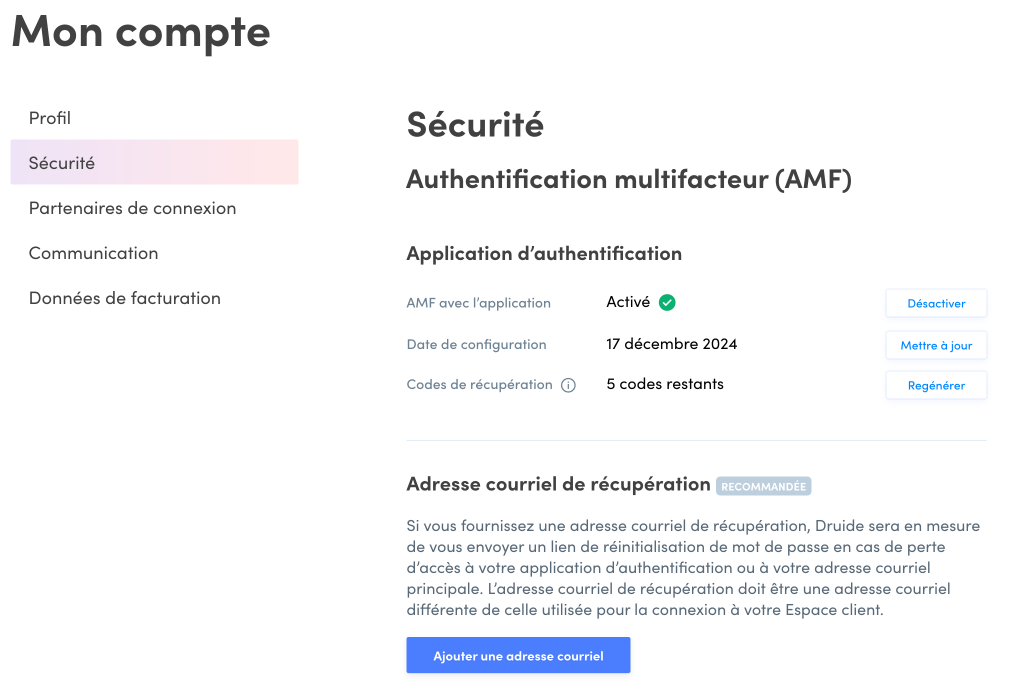Go to Partenaires de connexion
1021x699 pixels.
132,208
